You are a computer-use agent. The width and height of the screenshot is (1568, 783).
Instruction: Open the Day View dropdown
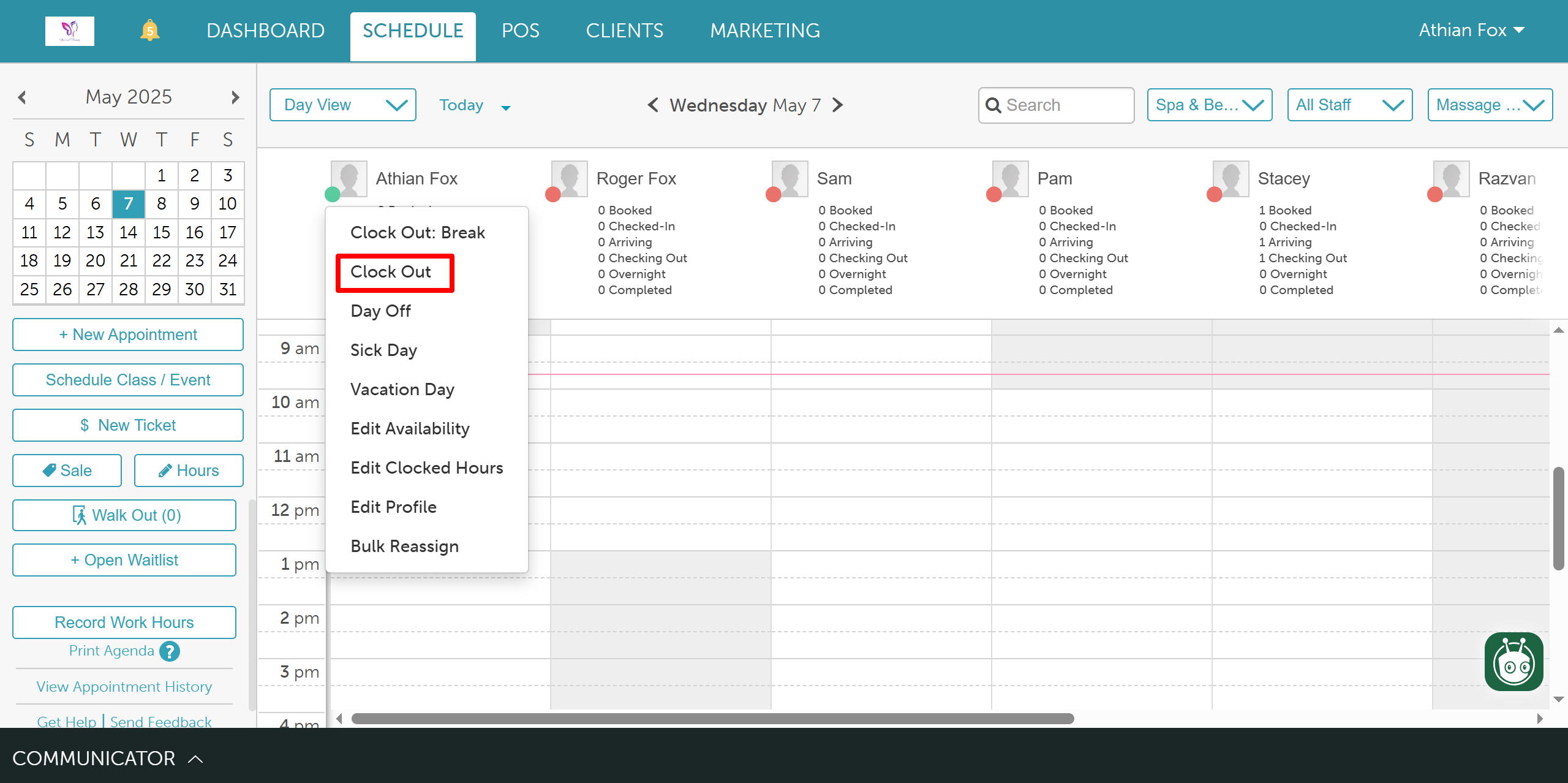(x=343, y=105)
